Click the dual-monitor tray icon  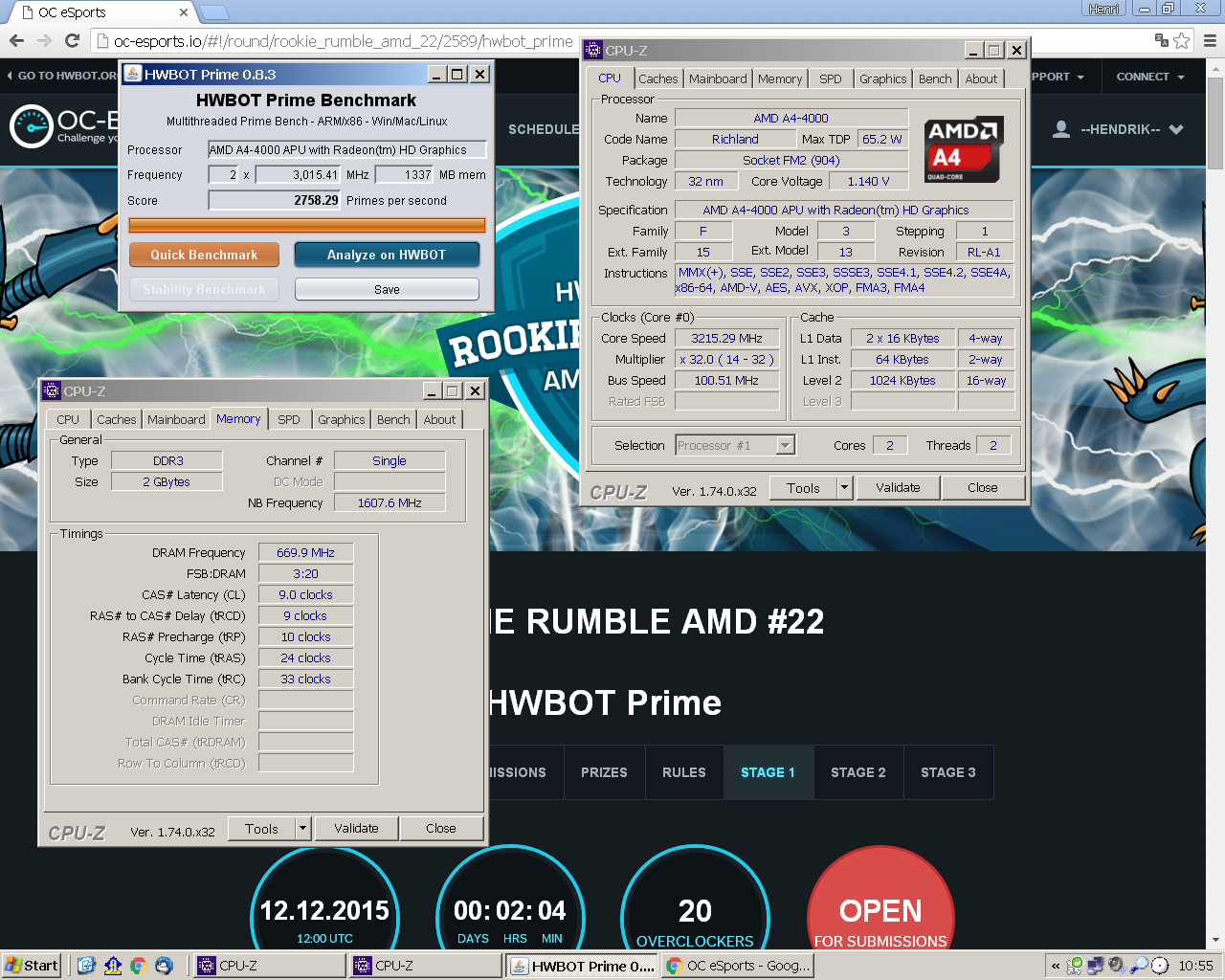click(1096, 966)
